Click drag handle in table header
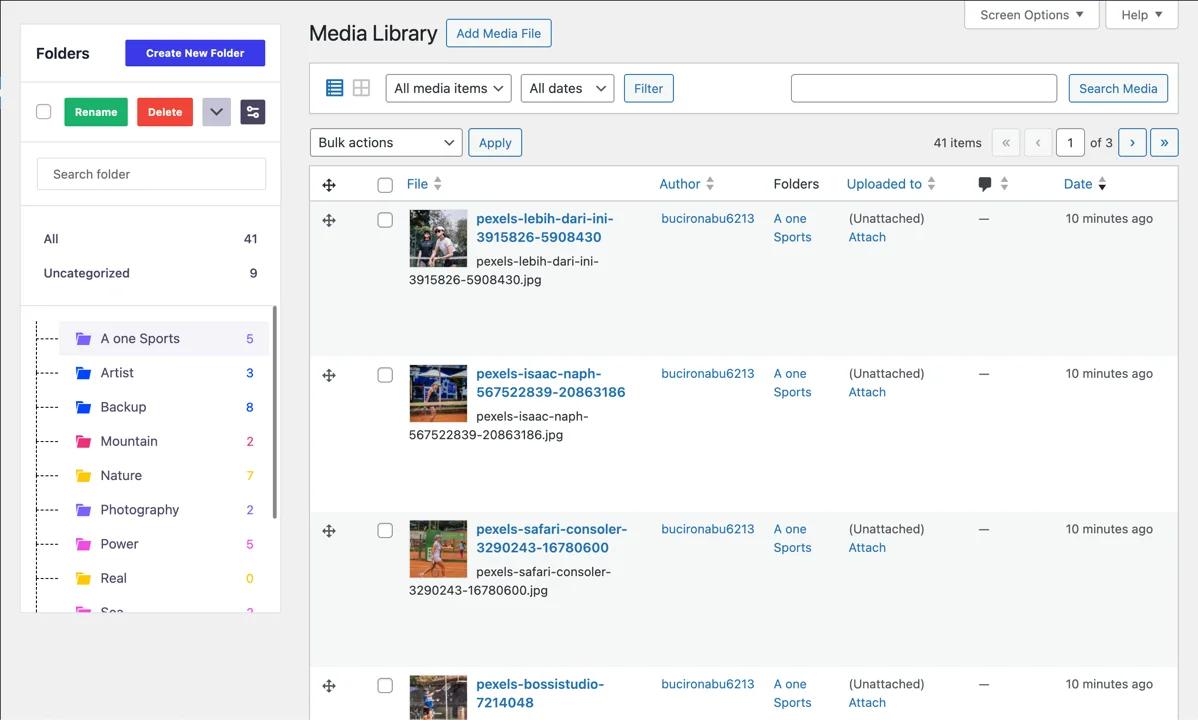The width and height of the screenshot is (1198, 720). (x=329, y=185)
